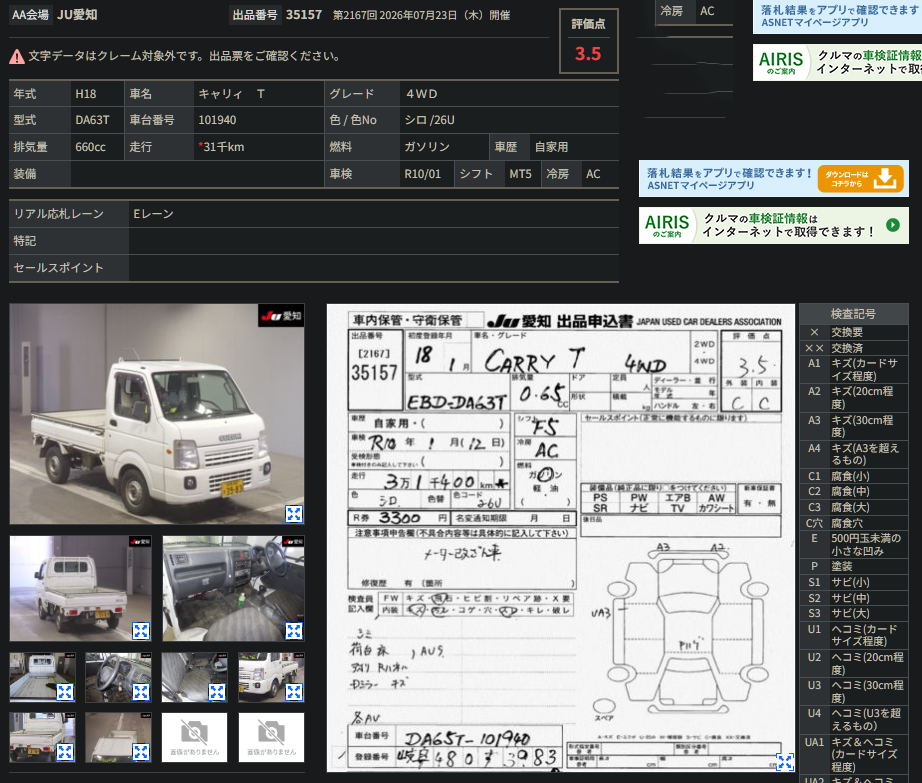
Task: Click the P 塗装 legend row
Action: 854,566
